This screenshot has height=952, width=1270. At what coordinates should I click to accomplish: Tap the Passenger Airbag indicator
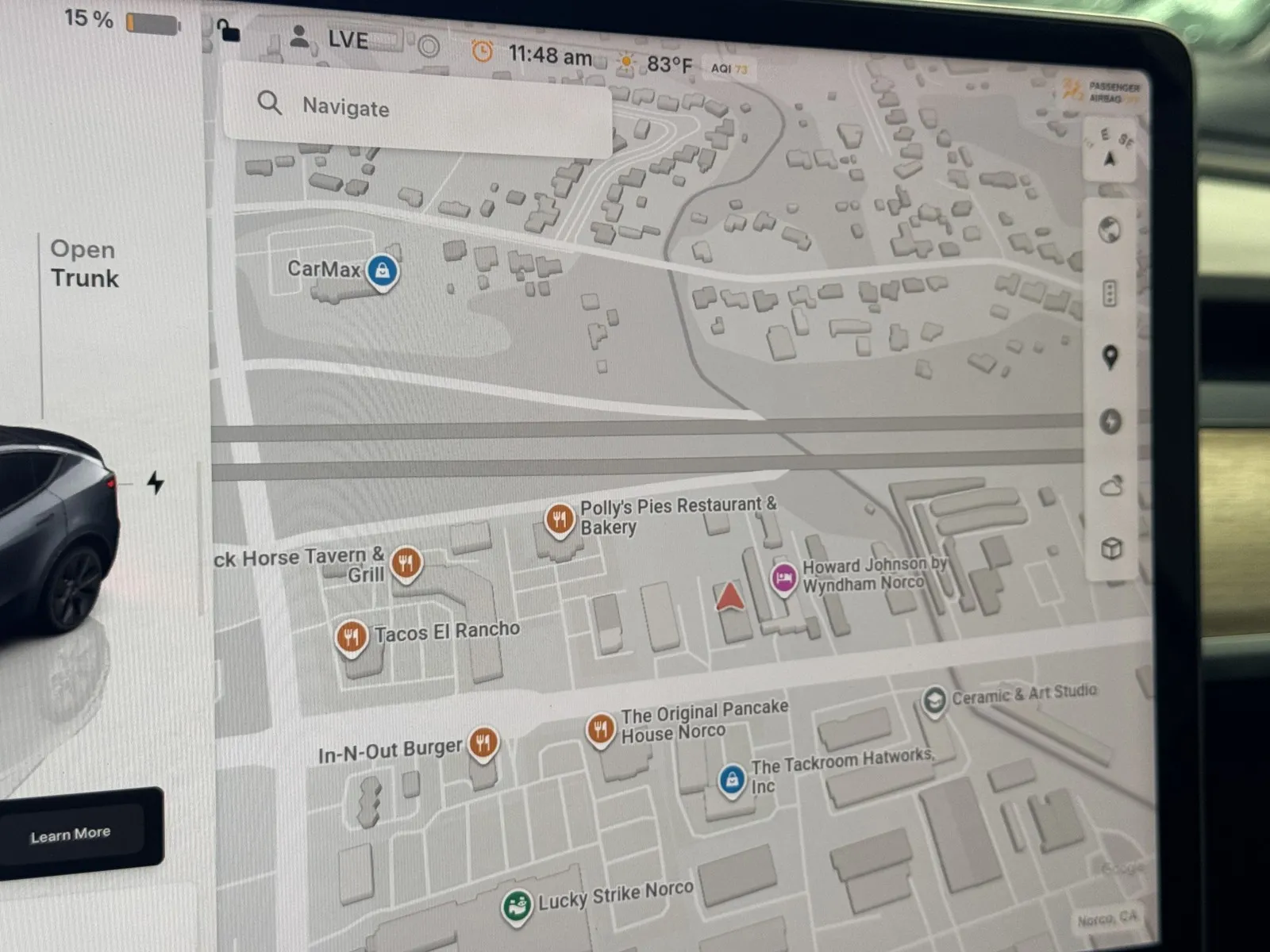tap(1102, 92)
